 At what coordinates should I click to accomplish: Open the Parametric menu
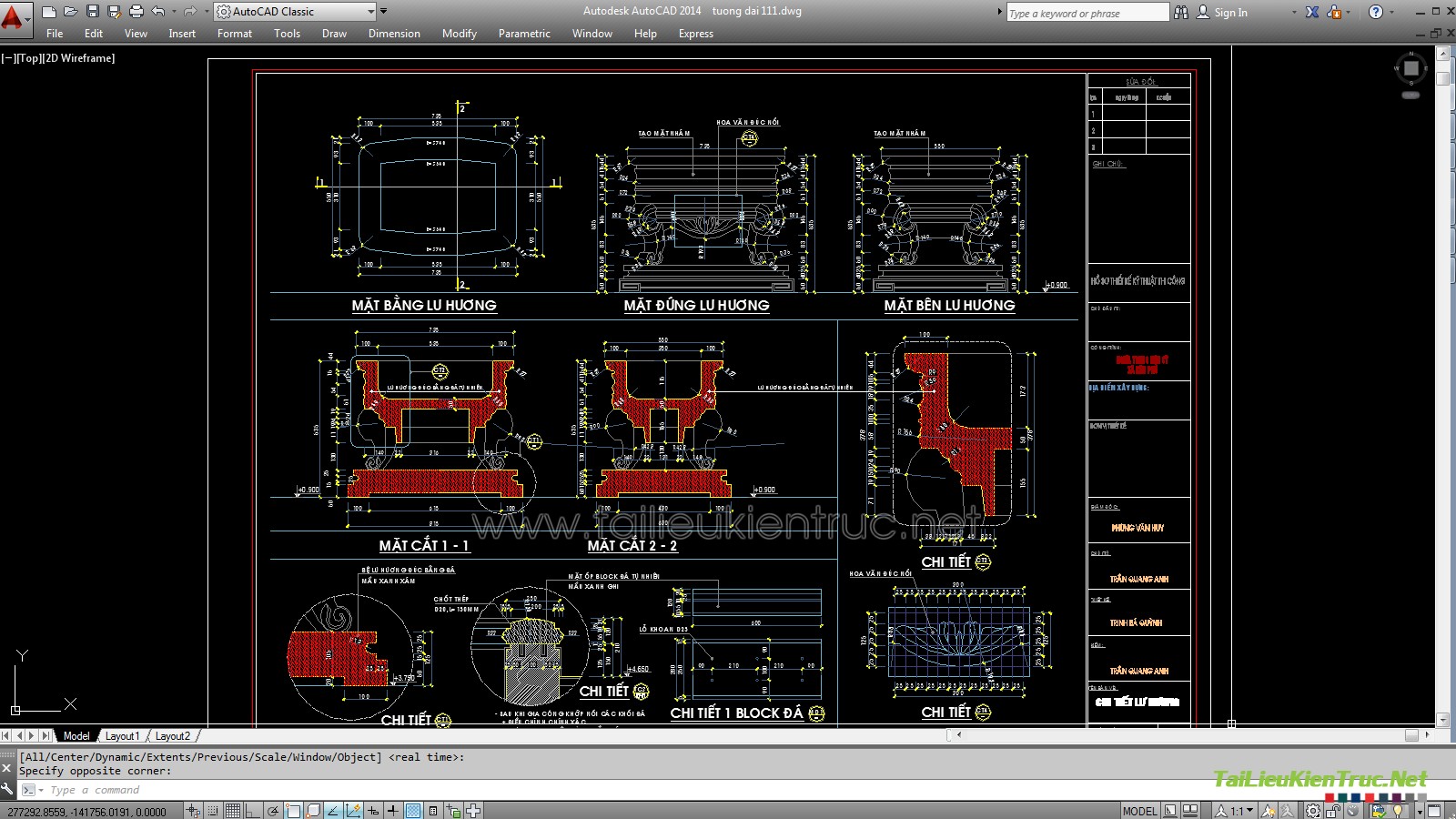pyautogui.click(x=524, y=34)
